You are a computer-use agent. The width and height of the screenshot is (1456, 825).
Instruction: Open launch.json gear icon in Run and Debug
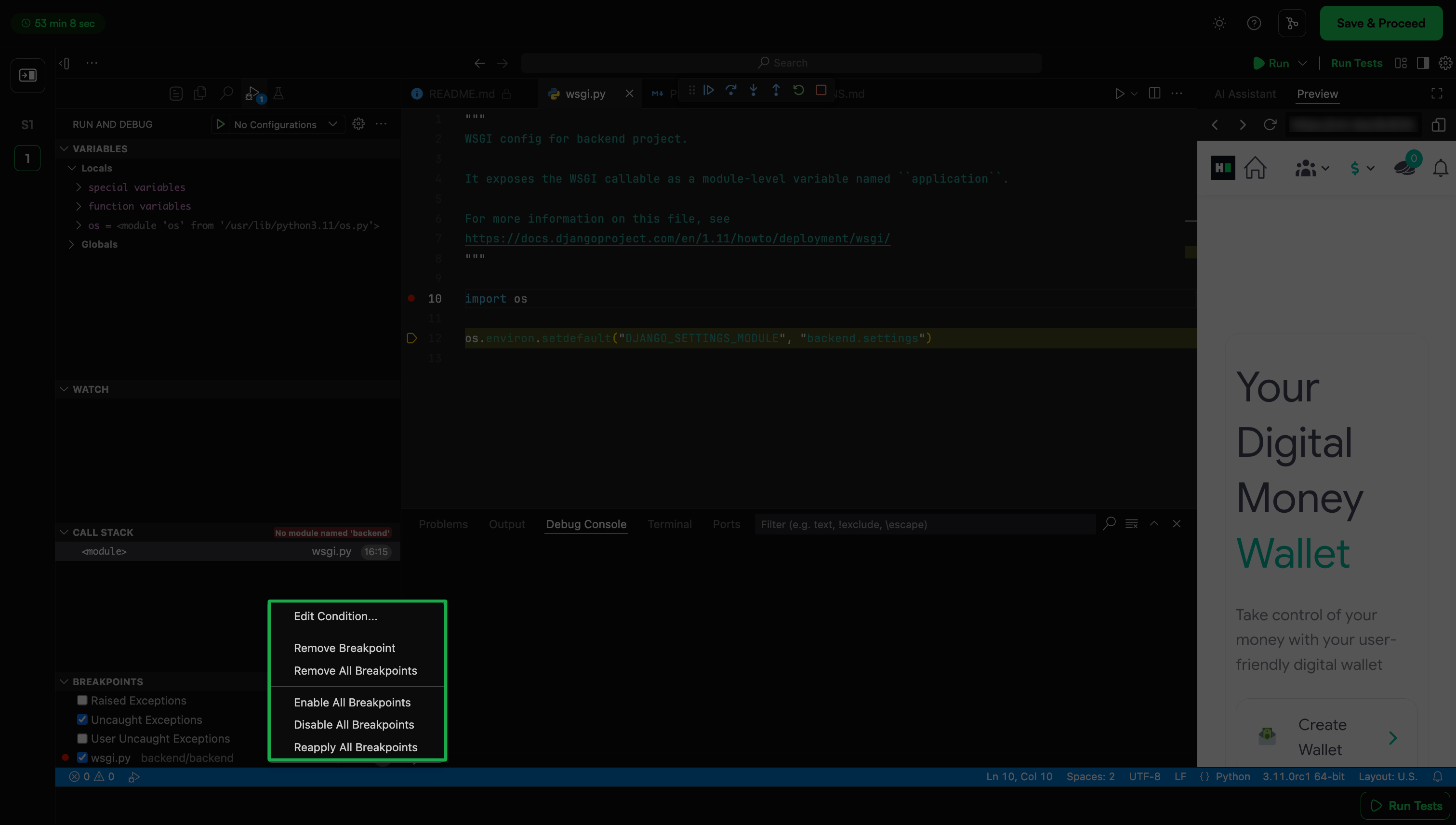(x=358, y=123)
